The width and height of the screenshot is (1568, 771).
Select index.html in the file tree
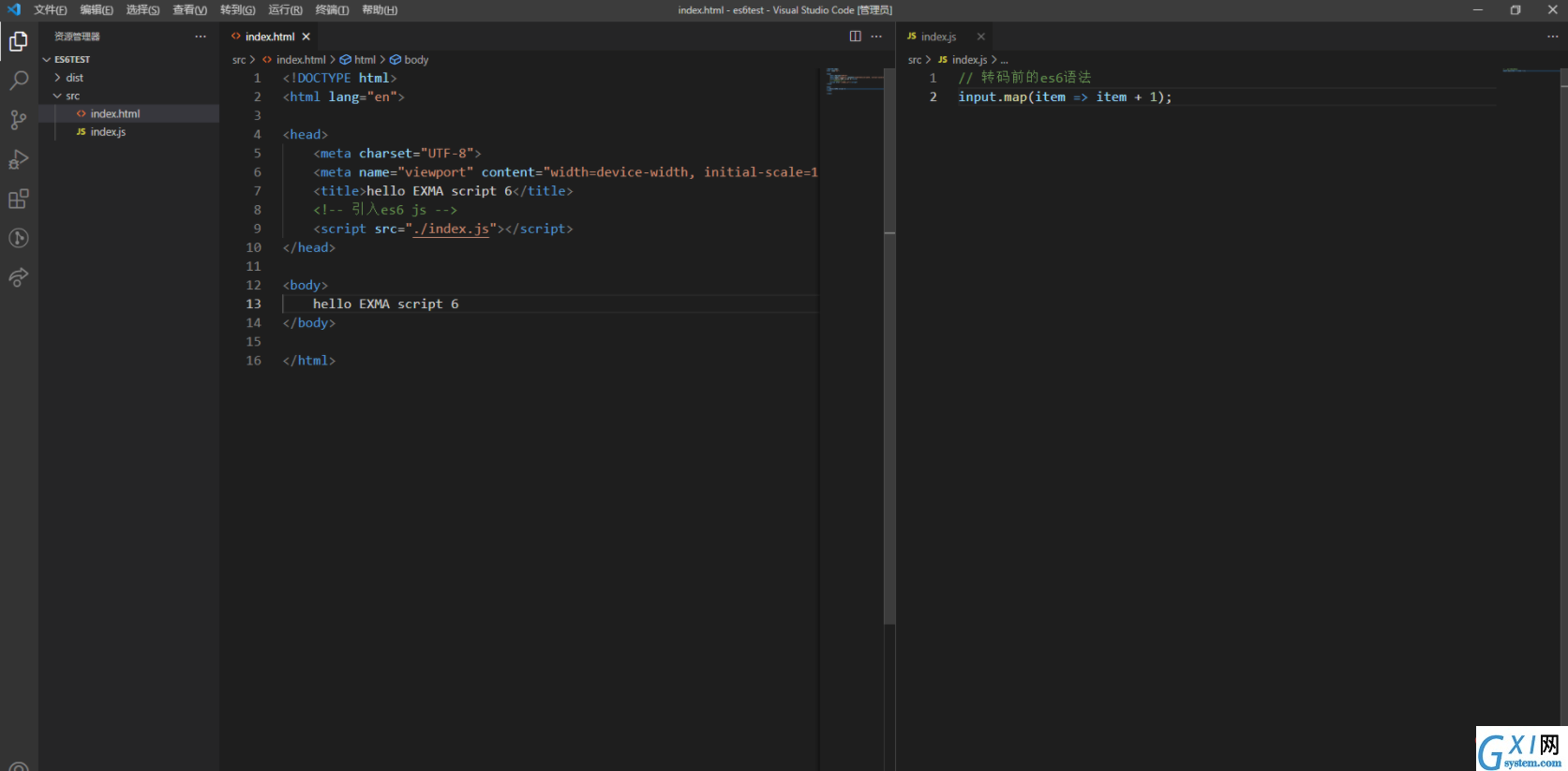(x=129, y=113)
